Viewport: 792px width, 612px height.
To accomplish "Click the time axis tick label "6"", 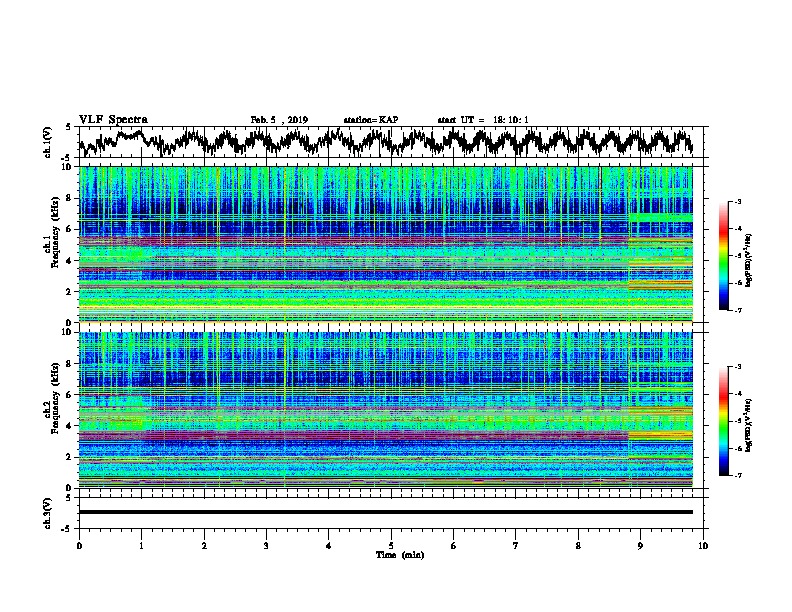I will tap(454, 546).
